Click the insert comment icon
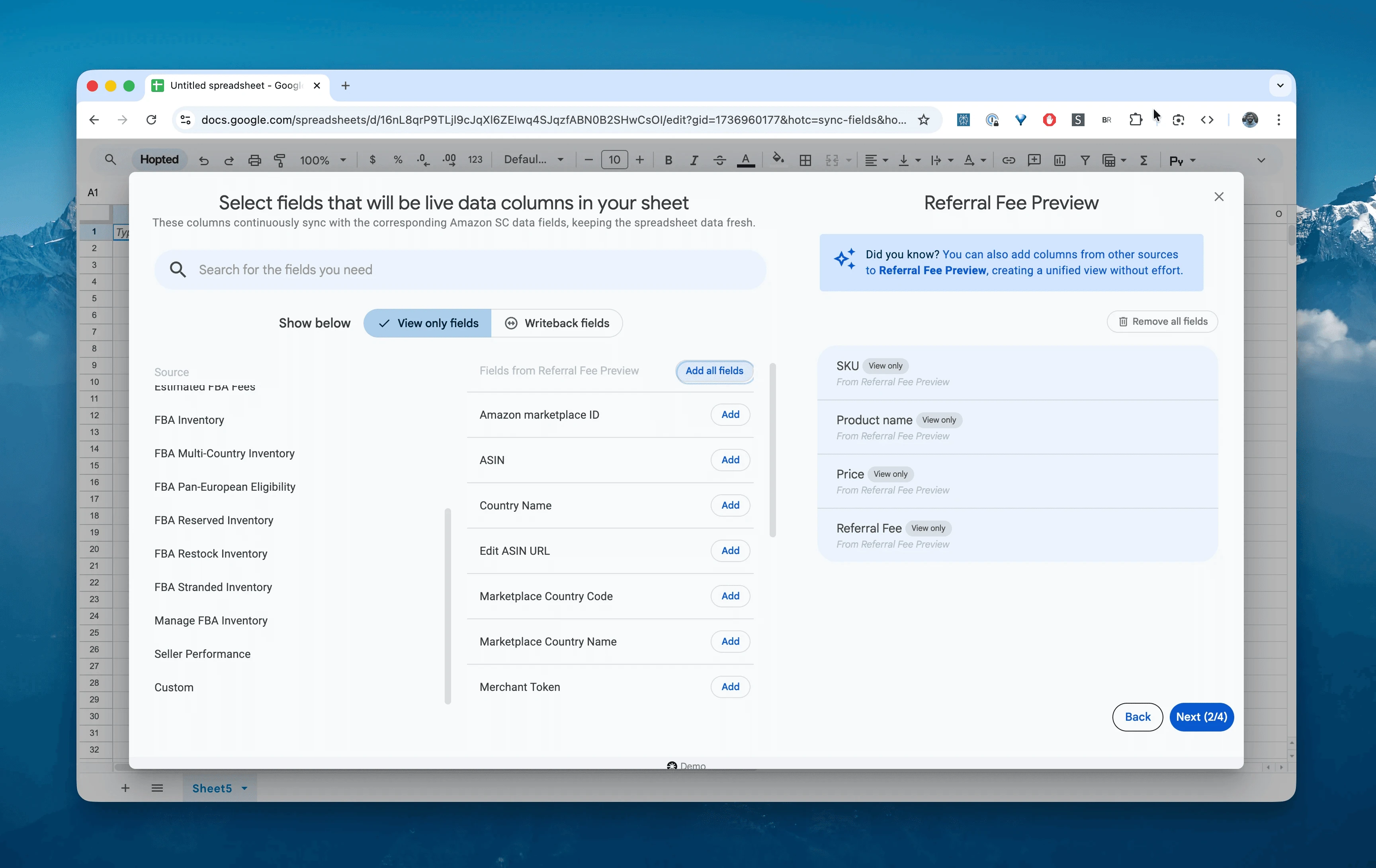This screenshot has height=868, width=1376. click(1034, 160)
